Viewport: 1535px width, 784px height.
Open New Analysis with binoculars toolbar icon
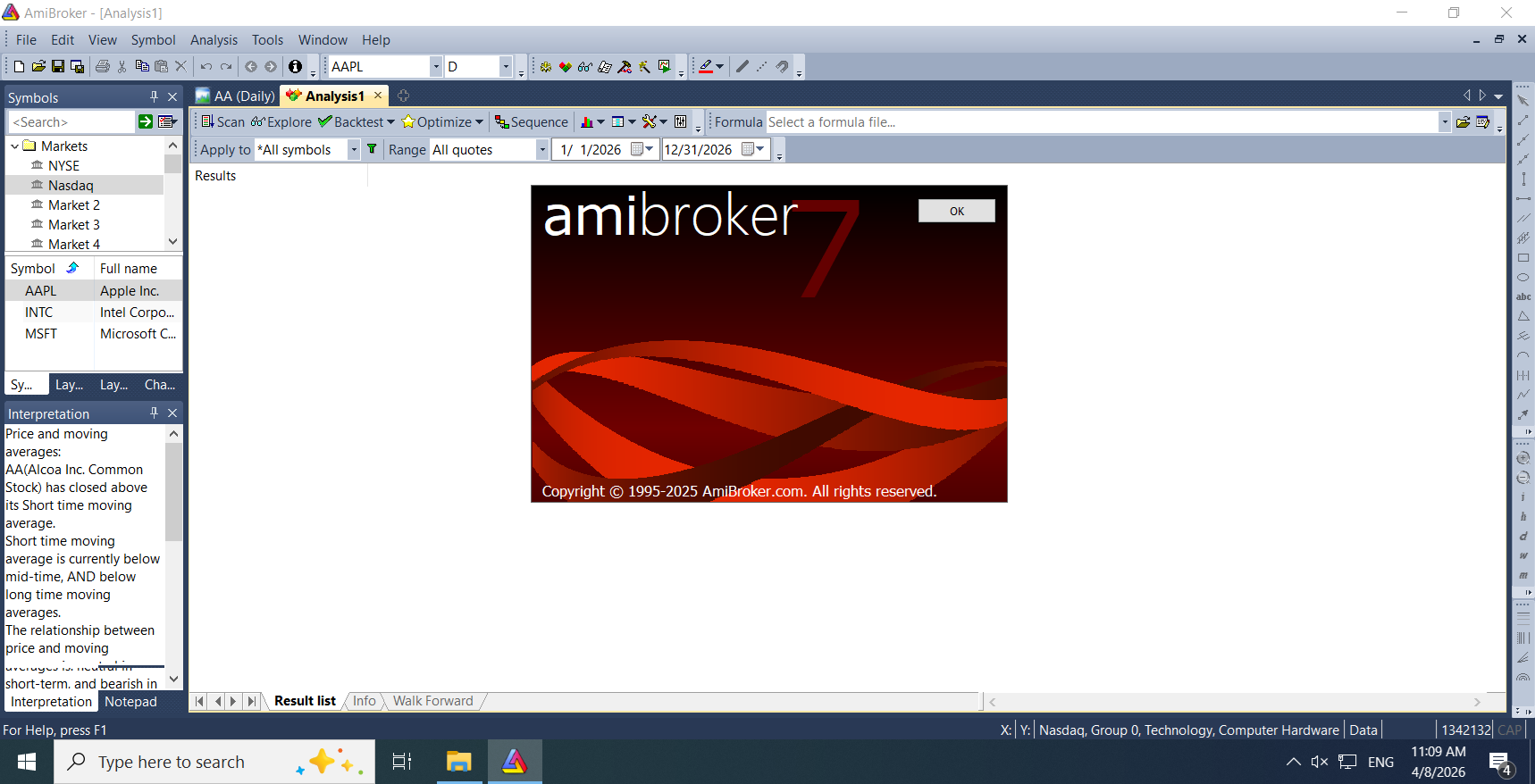tap(585, 66)
